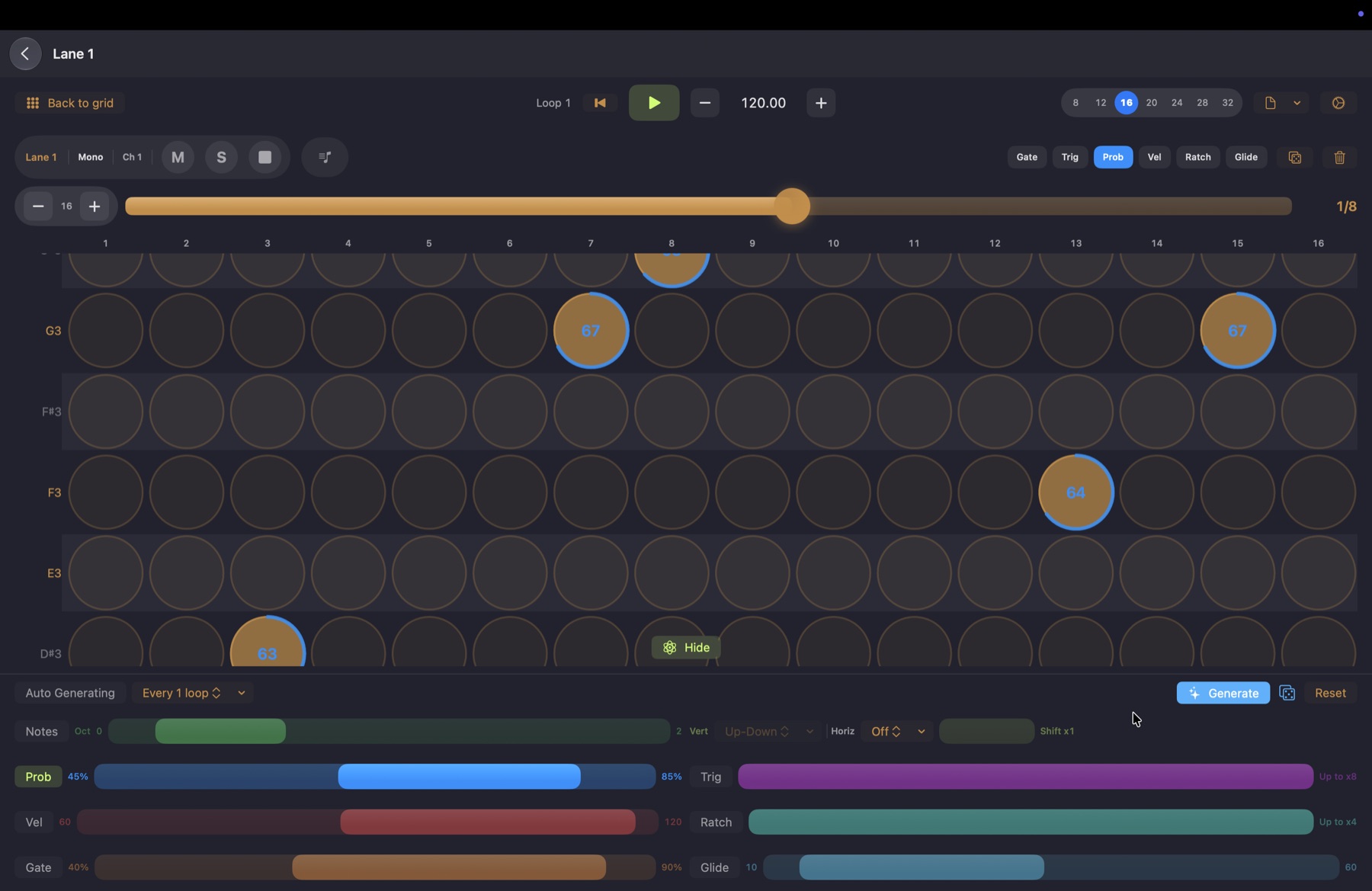Click the copy icon next to Generate
The image size is (1372, 891).
click(1287, 693)
